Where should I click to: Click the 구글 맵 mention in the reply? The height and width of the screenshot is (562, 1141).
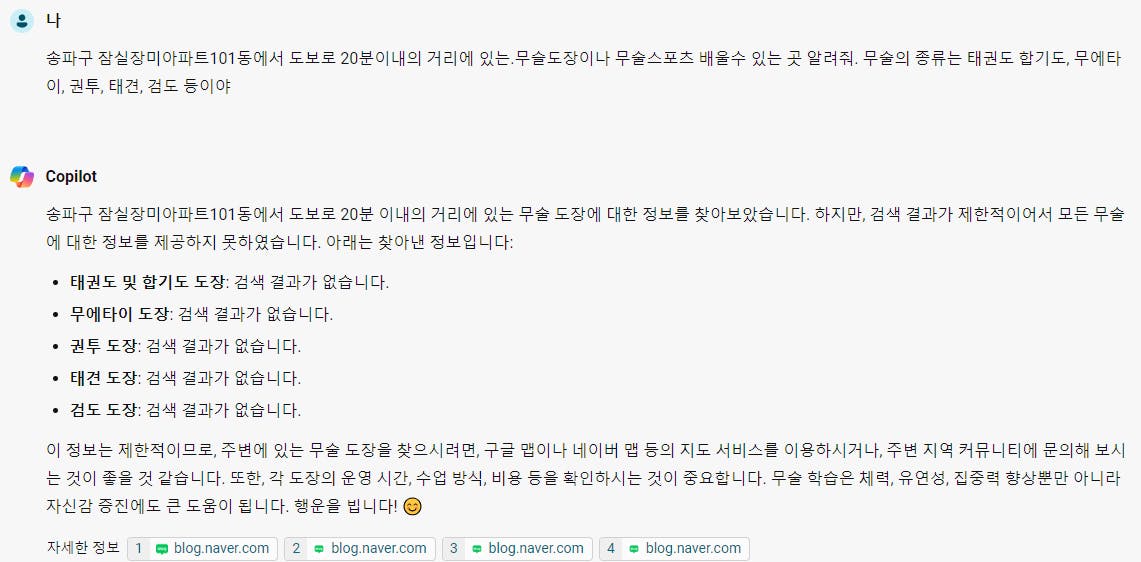(519, 450)
